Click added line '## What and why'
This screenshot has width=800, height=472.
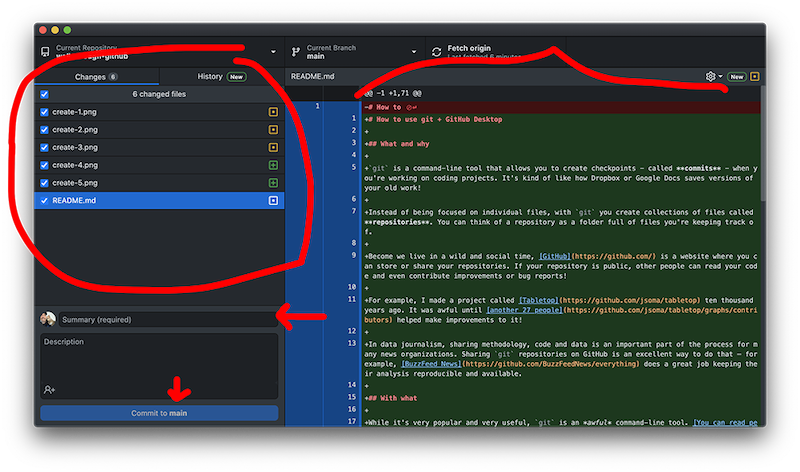(561, 144)
